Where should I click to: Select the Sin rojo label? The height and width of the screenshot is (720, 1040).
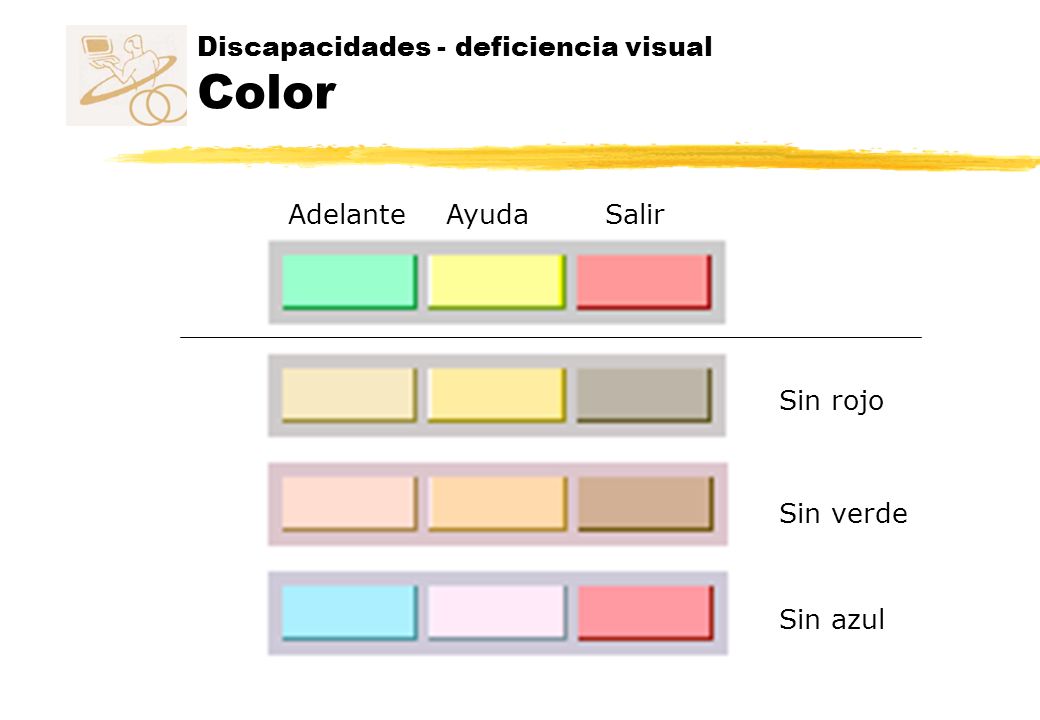pos(831,402)
